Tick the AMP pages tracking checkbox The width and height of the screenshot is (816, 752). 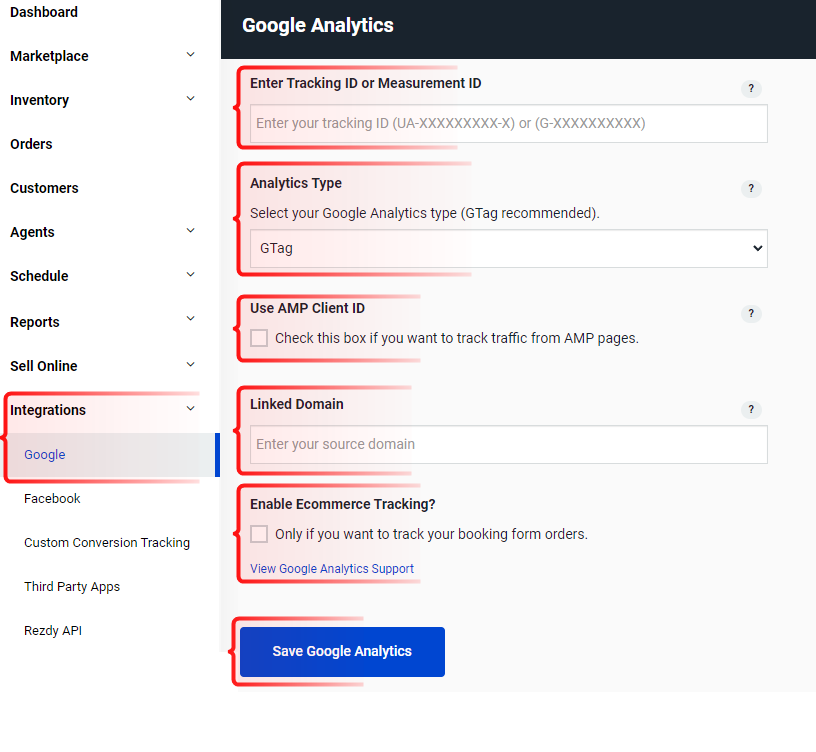259,338
